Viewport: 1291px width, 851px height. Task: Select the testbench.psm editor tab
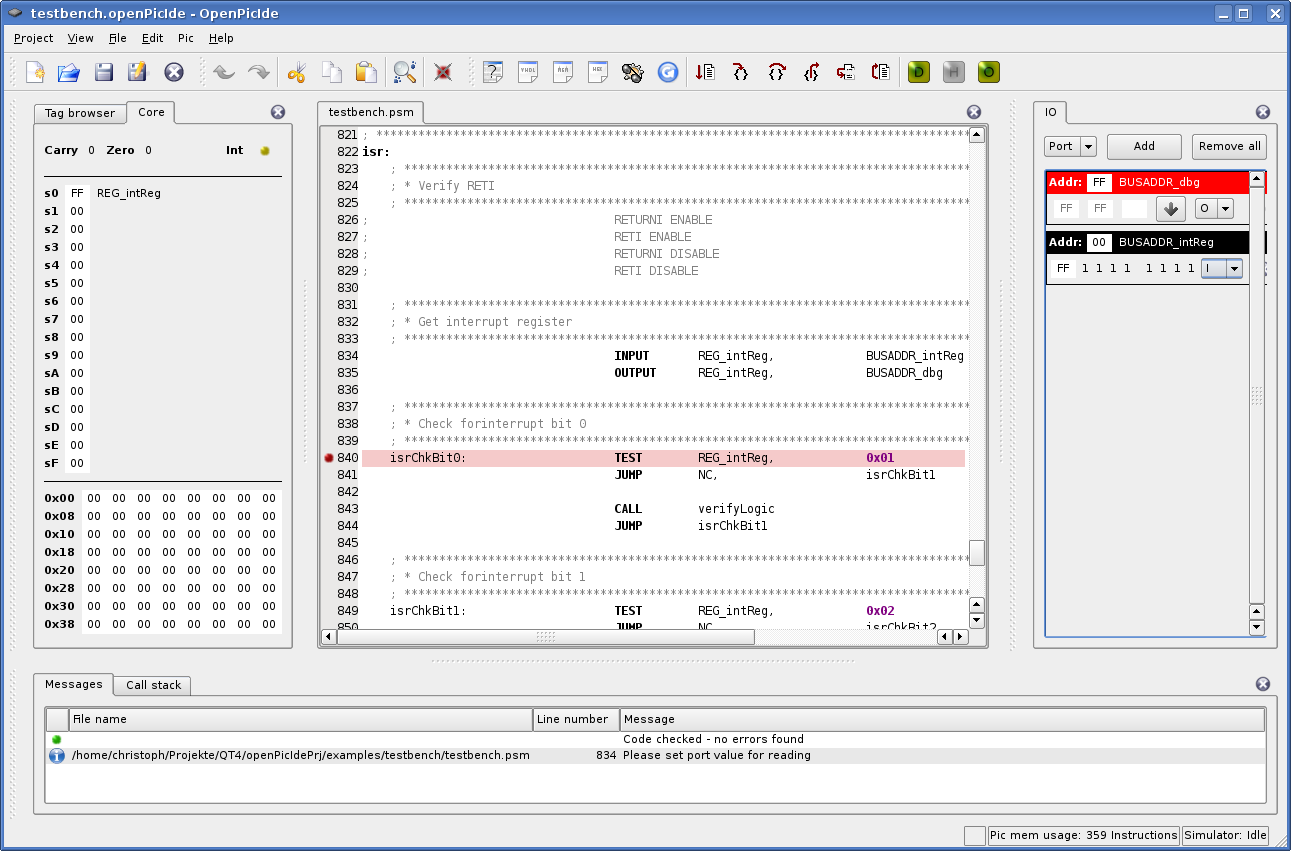(371, 112)
